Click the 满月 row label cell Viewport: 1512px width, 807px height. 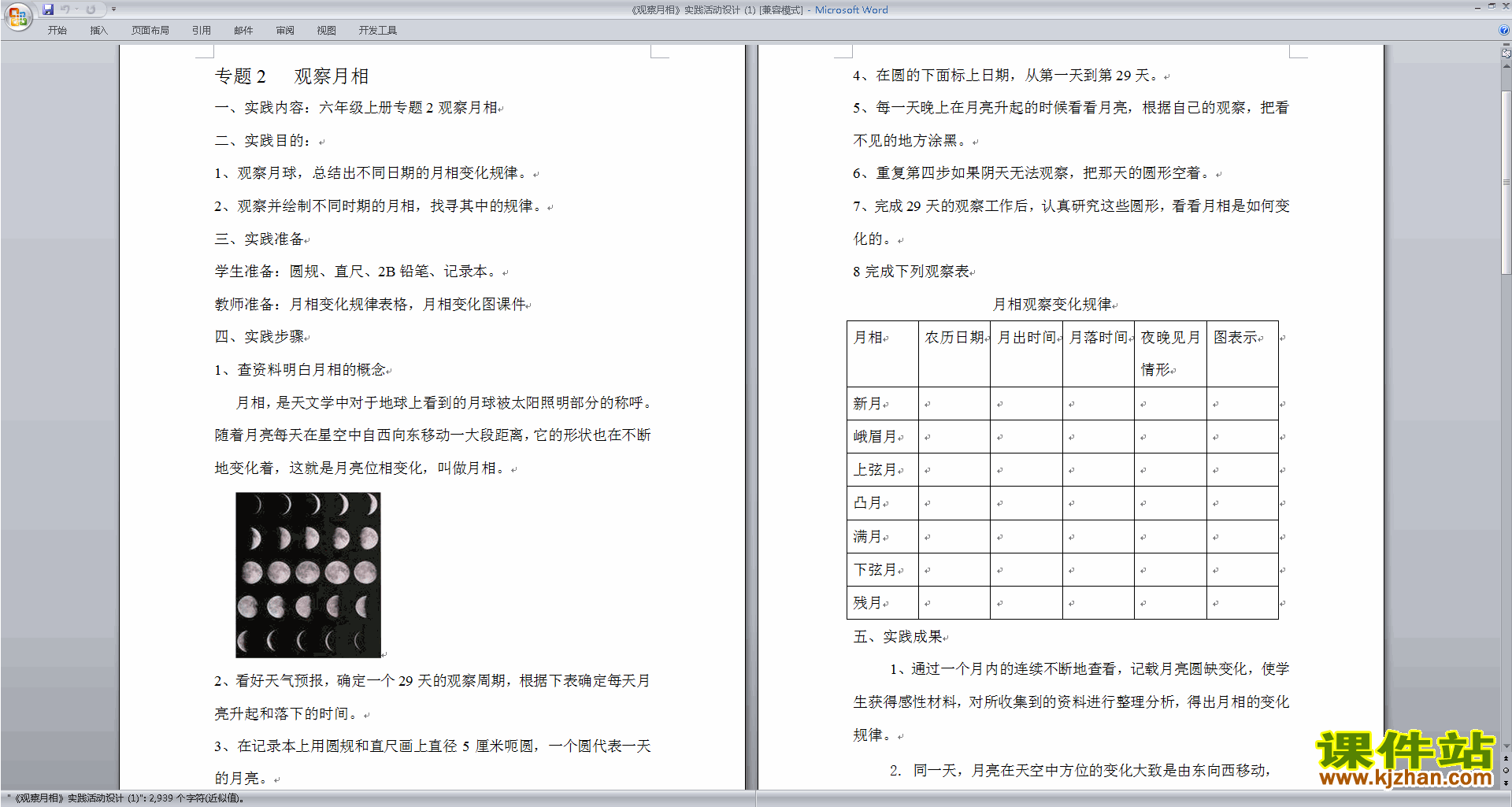883,536
